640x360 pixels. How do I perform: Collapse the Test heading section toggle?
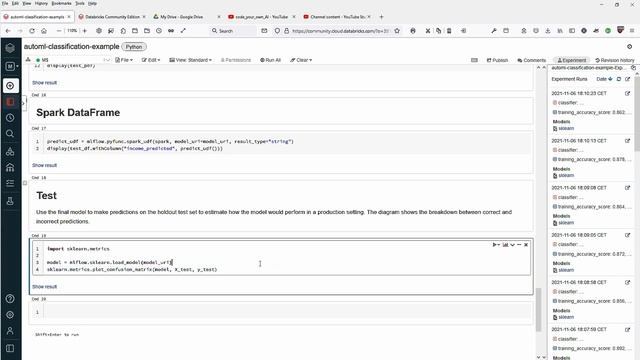(x=25, y=183)
